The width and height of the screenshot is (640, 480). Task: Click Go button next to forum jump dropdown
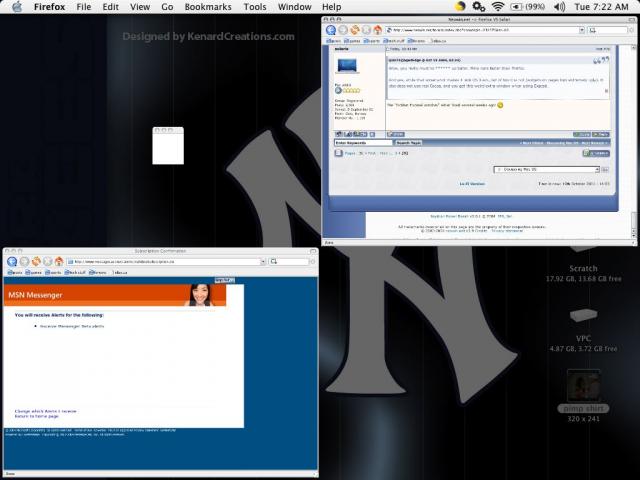tap(605, 169)
